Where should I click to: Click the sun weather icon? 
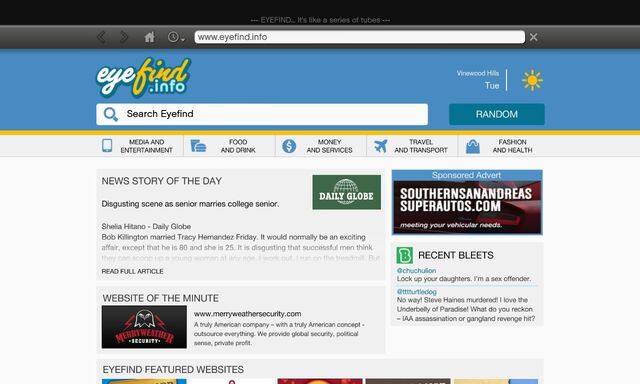532,80
